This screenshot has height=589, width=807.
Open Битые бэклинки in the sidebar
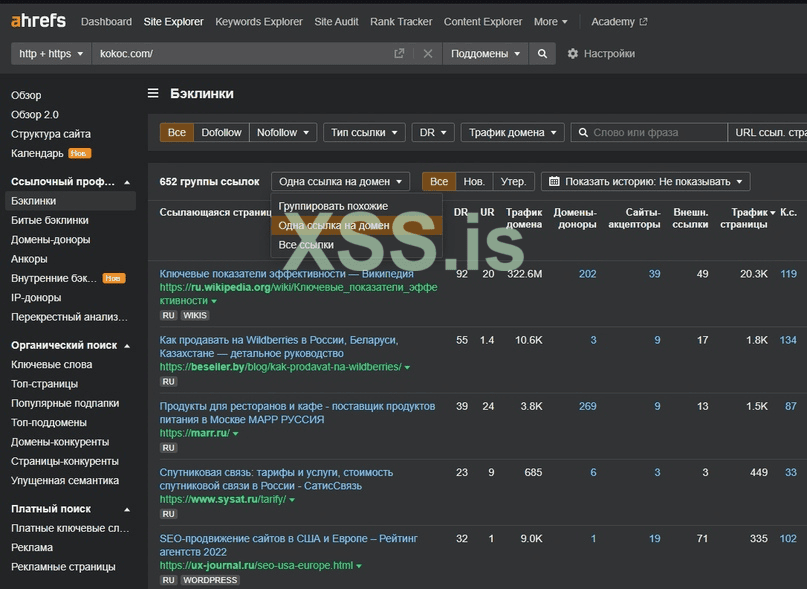tap(49, 220)
